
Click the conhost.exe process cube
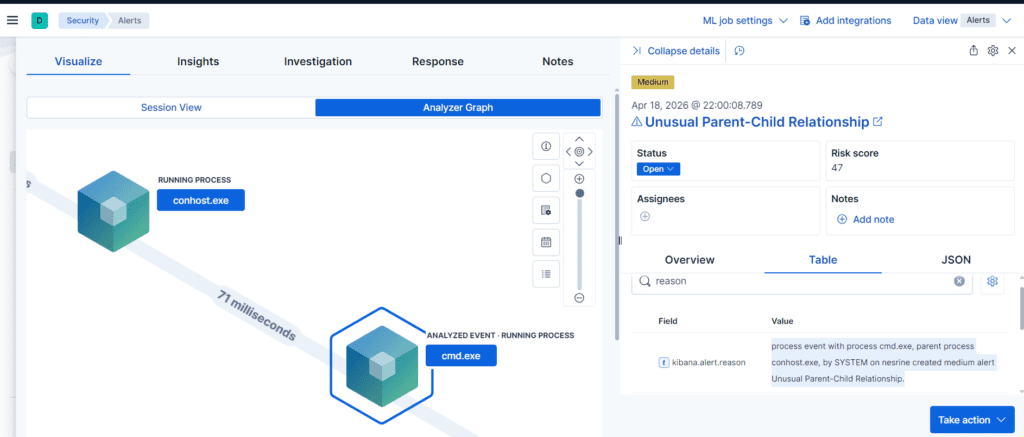(x=113, y=211)
